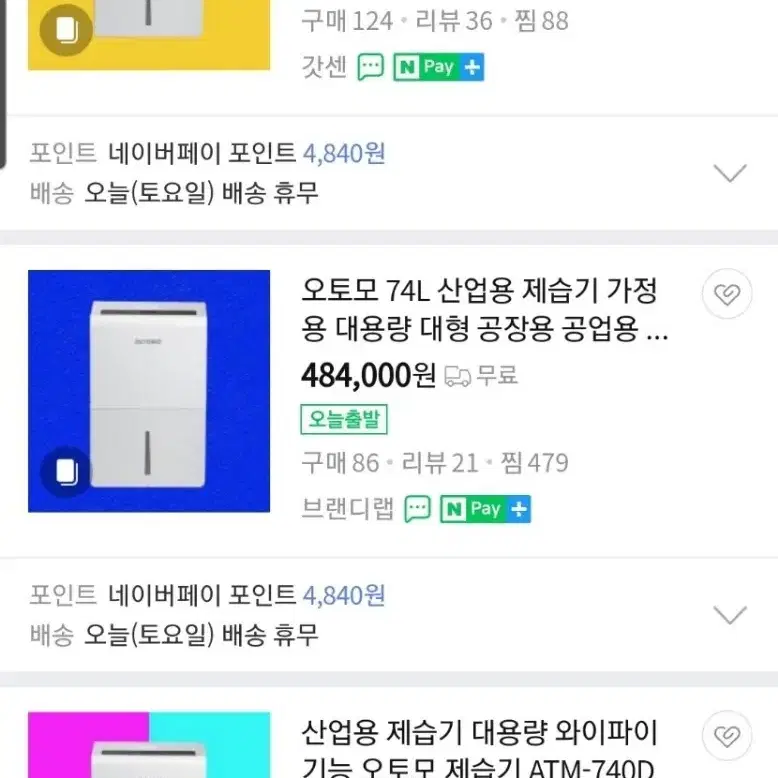Image resolution: width=778 pixels, height=778 pixels.
Task: Tap the wishlist heart for 오토모 74L dehumidifier
Action: 727,294
